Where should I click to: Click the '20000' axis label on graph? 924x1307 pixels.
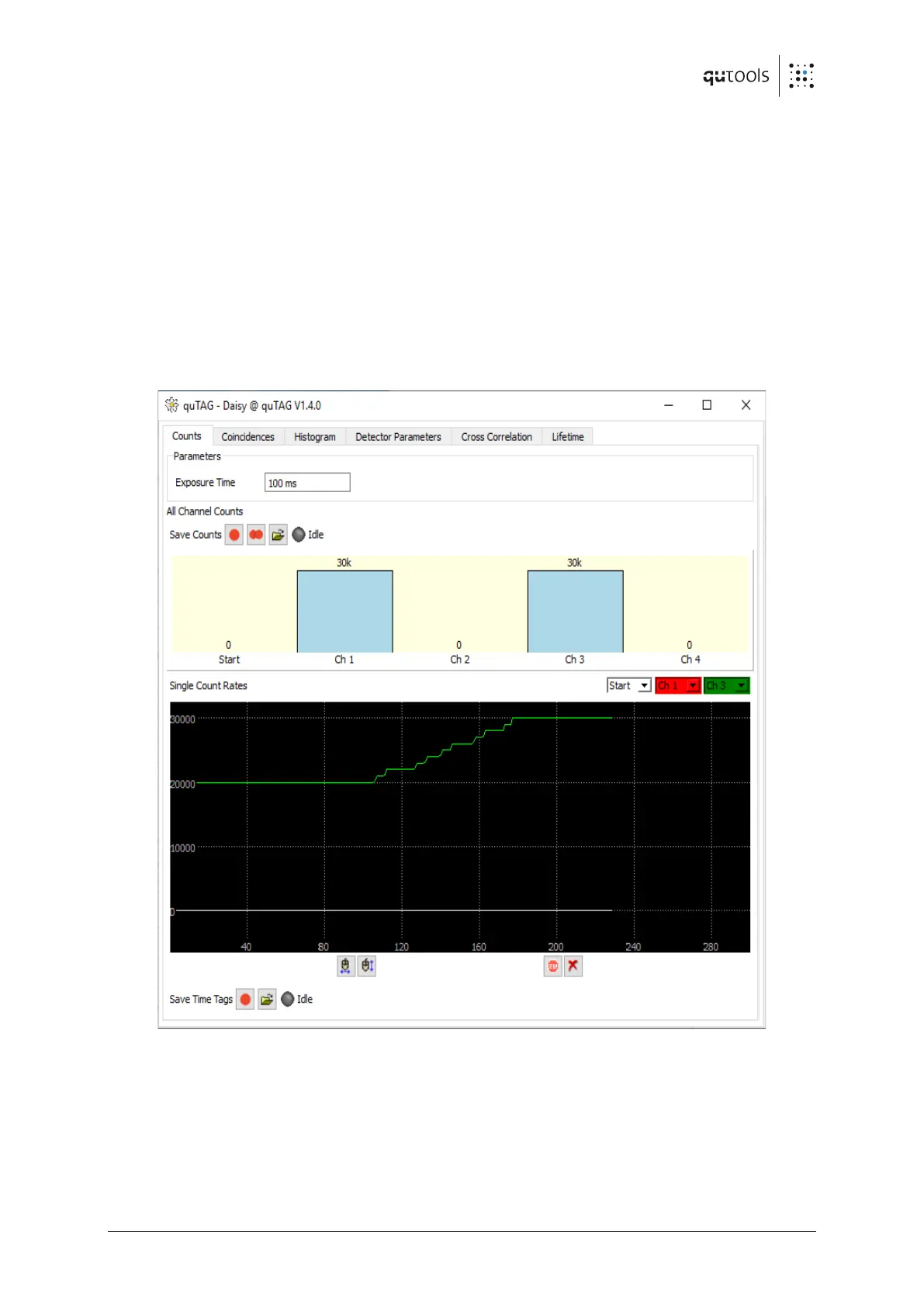pos(183,785)
